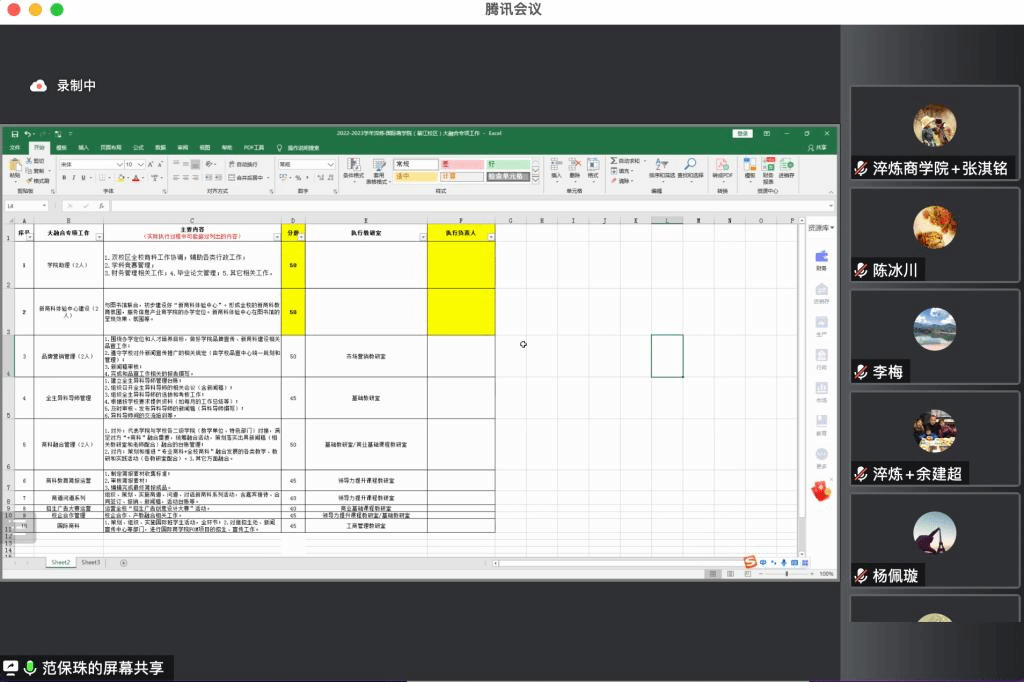The height and width of the screenshot is (682, 1024).
Task: Click the Convert to PDF icon
Action: [722, 166]
